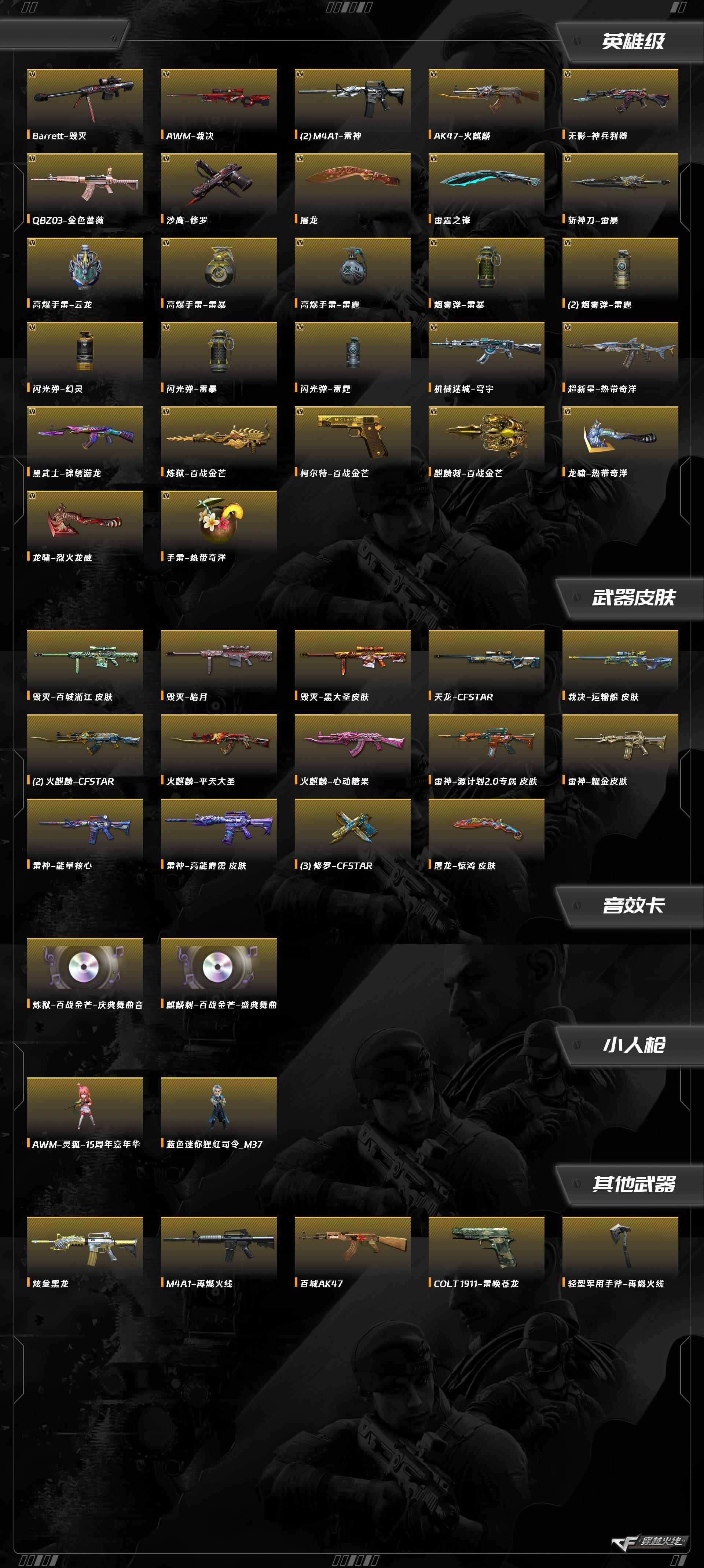Click the 雷霆之锋 blade icon
Viewport: 704px width, 1568px height.
pyautogui.click(x=486, y=181)
